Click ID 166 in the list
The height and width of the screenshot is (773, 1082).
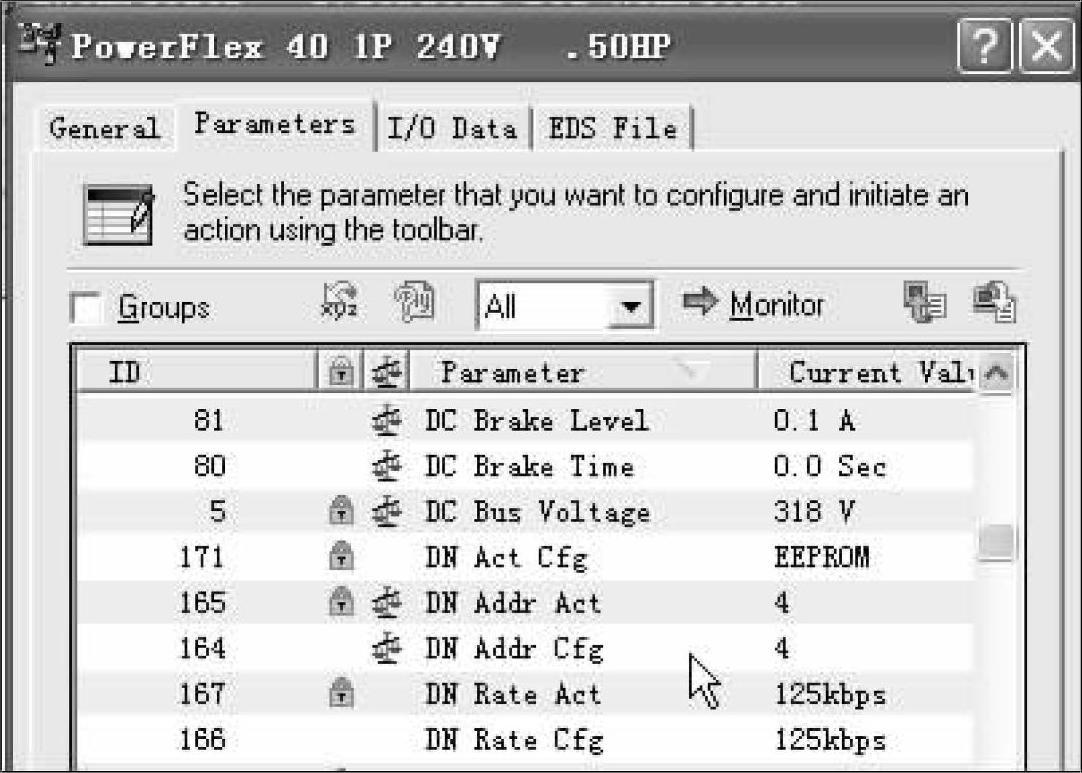tap(202, 739)
